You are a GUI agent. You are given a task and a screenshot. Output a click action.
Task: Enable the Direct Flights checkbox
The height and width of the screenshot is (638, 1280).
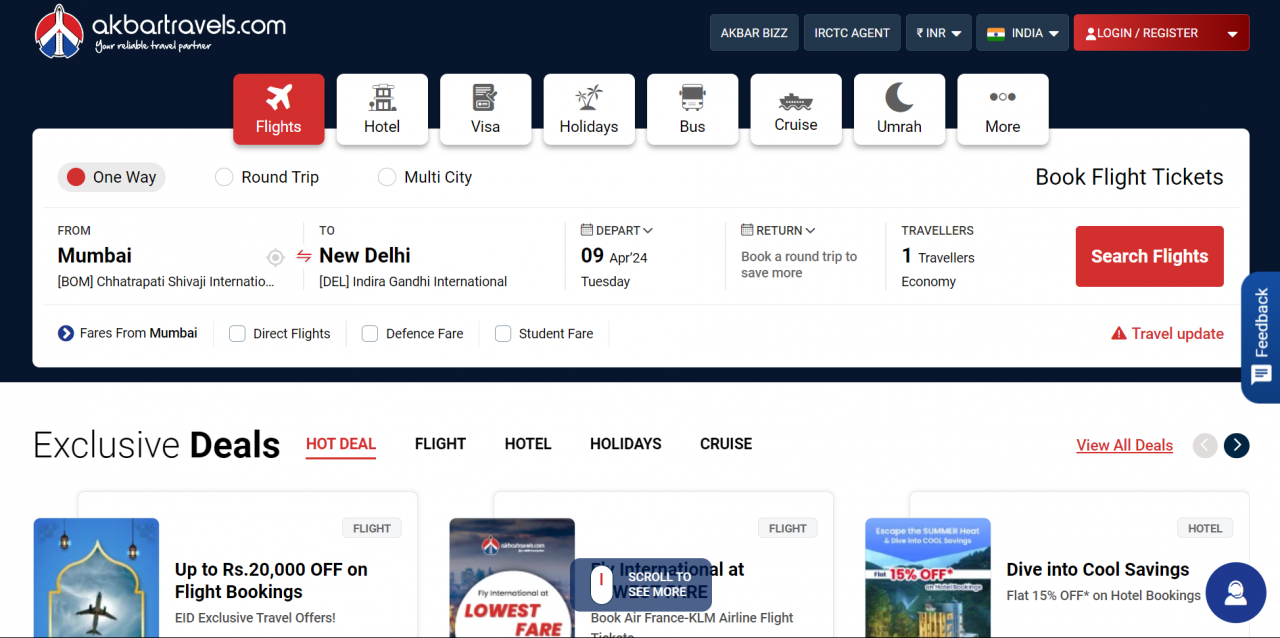pos(237,333)
